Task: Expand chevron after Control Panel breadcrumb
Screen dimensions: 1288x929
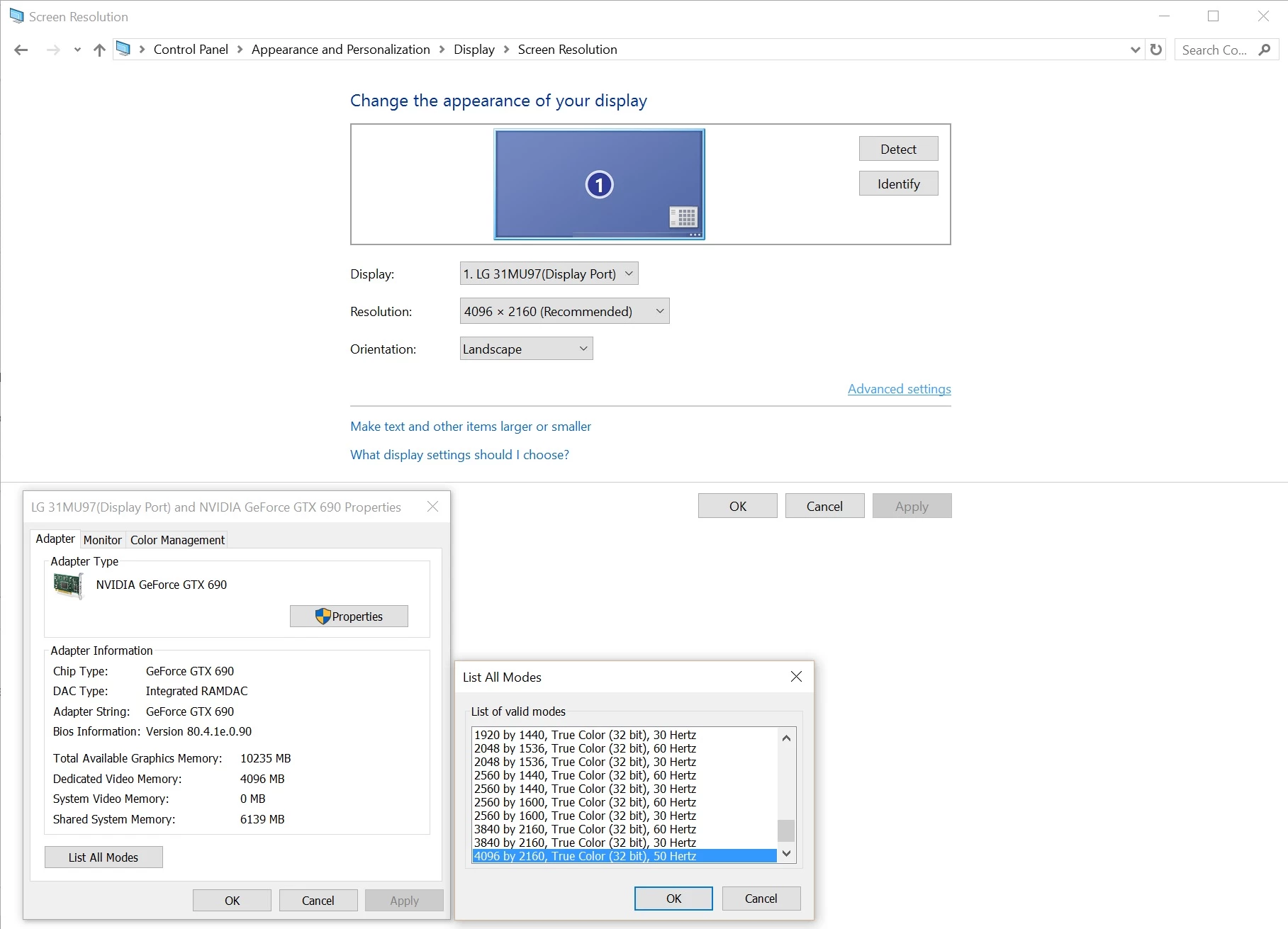Action: coord(240,50)
